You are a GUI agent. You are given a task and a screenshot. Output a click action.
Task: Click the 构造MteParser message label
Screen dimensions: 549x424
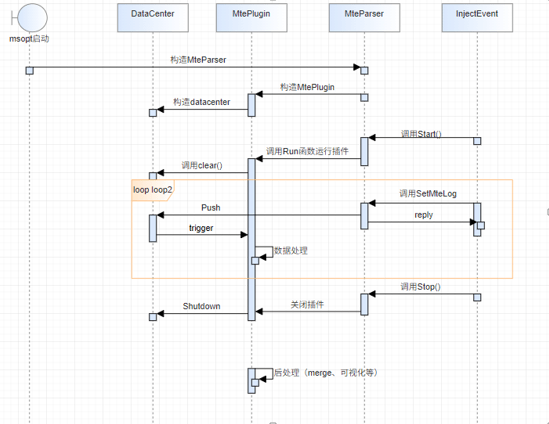tap(198, 60)
